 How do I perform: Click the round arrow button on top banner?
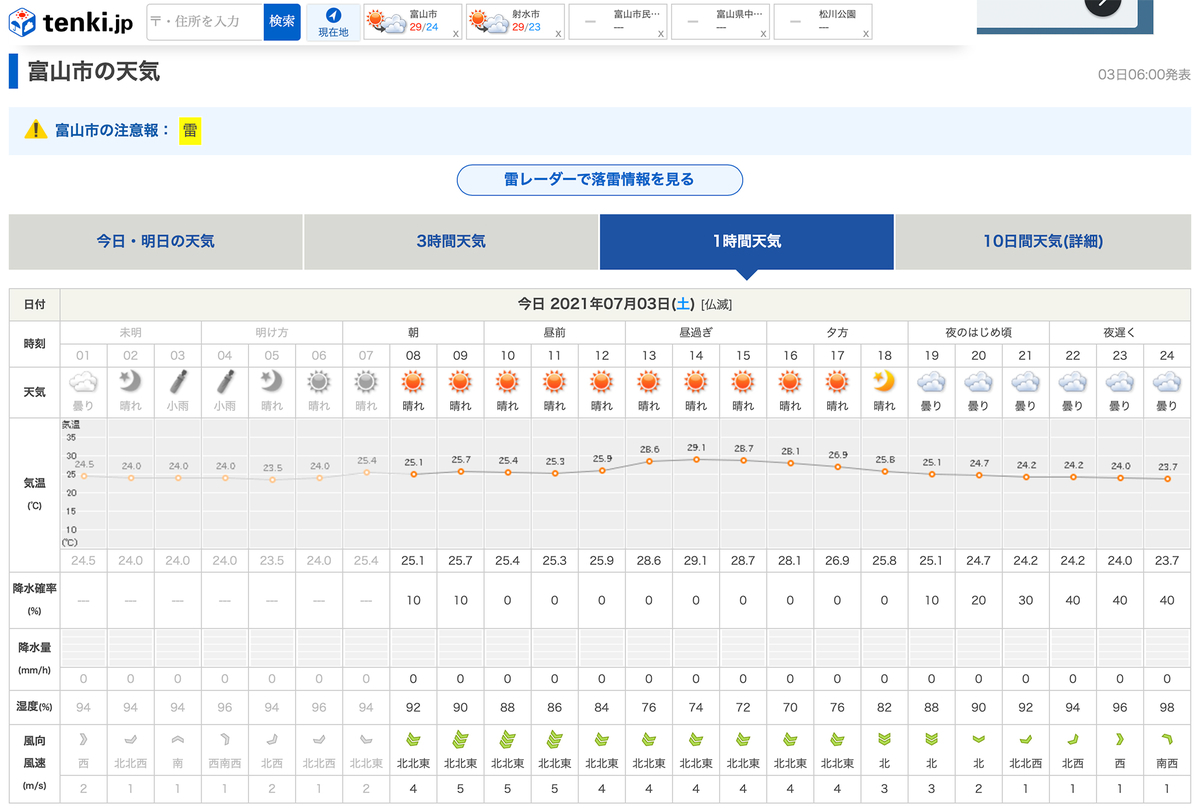point(1102,5)
